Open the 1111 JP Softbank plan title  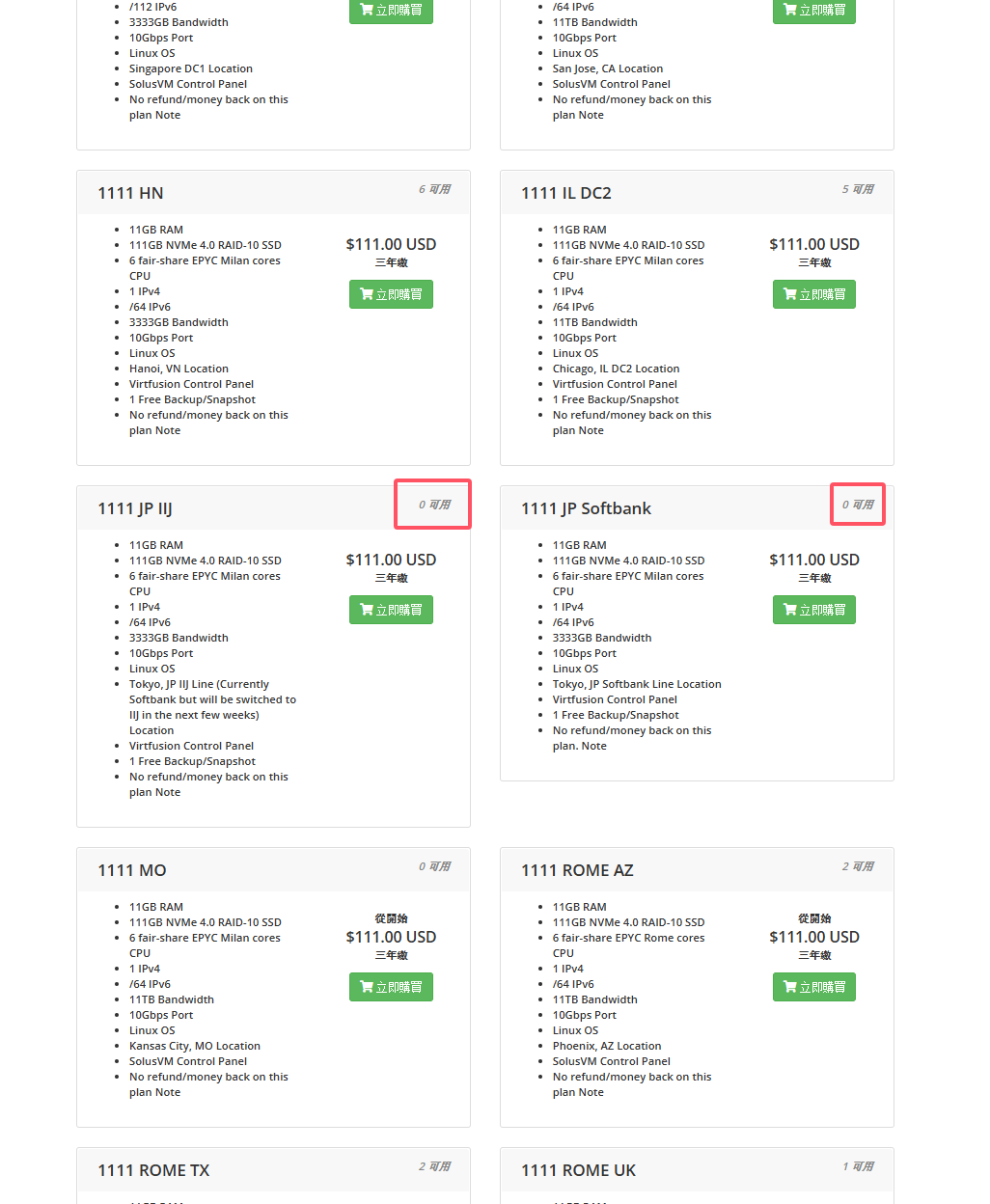coord(586,508)
